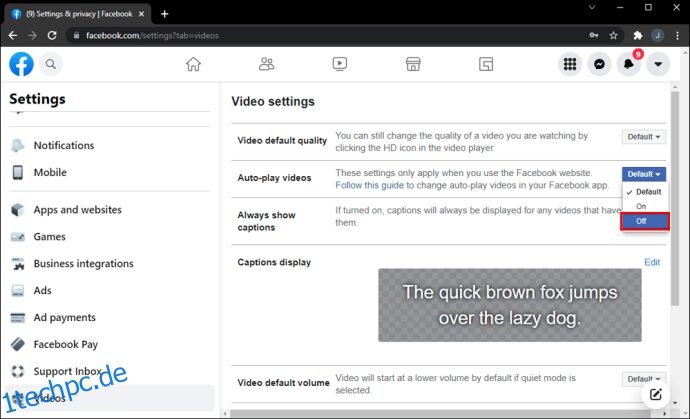Open the nine-dot Menu grid icon

pyautogui.click(x=570, y=64)
